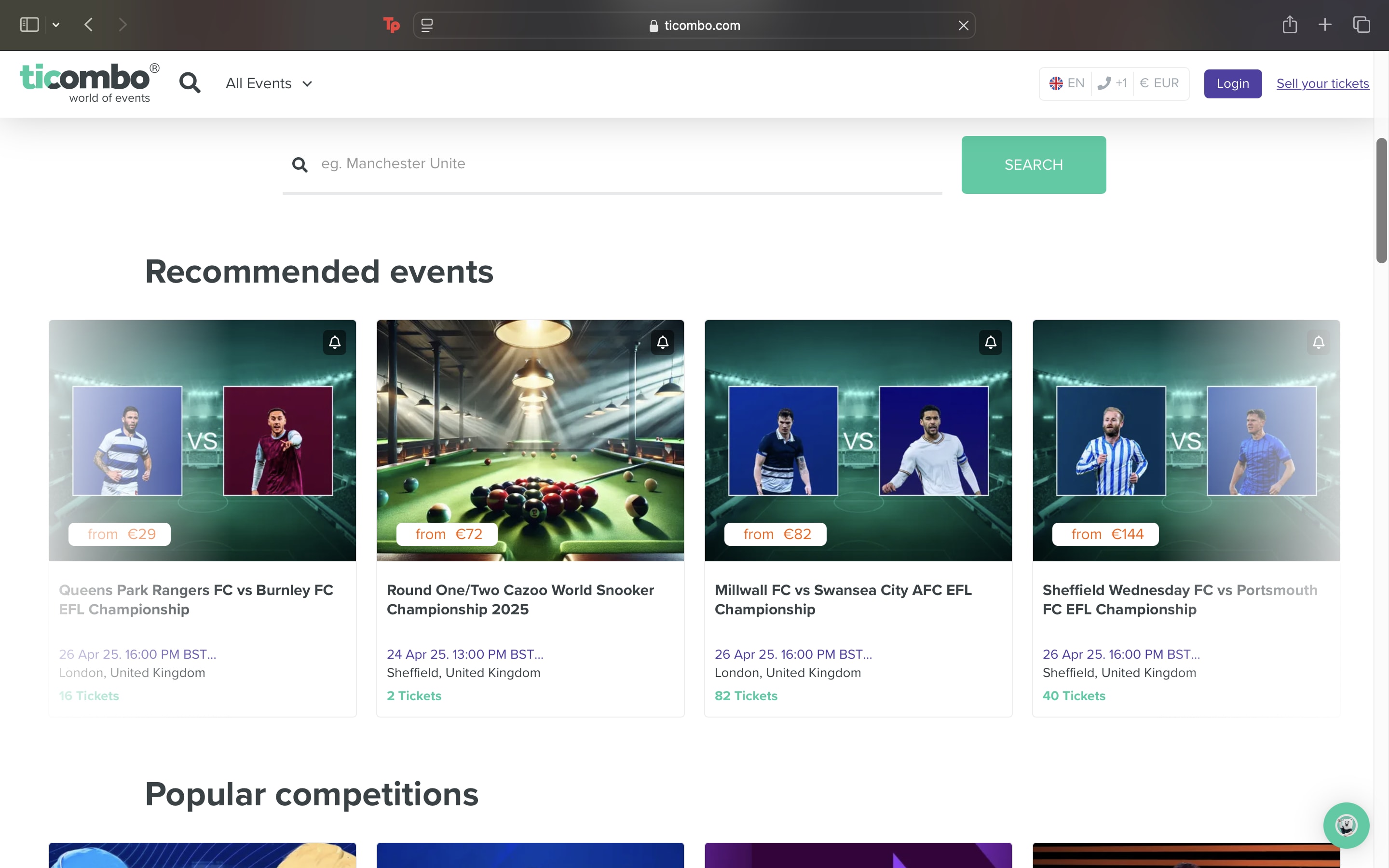
Task: Click Safari share icon
Action: point(1290,25)
